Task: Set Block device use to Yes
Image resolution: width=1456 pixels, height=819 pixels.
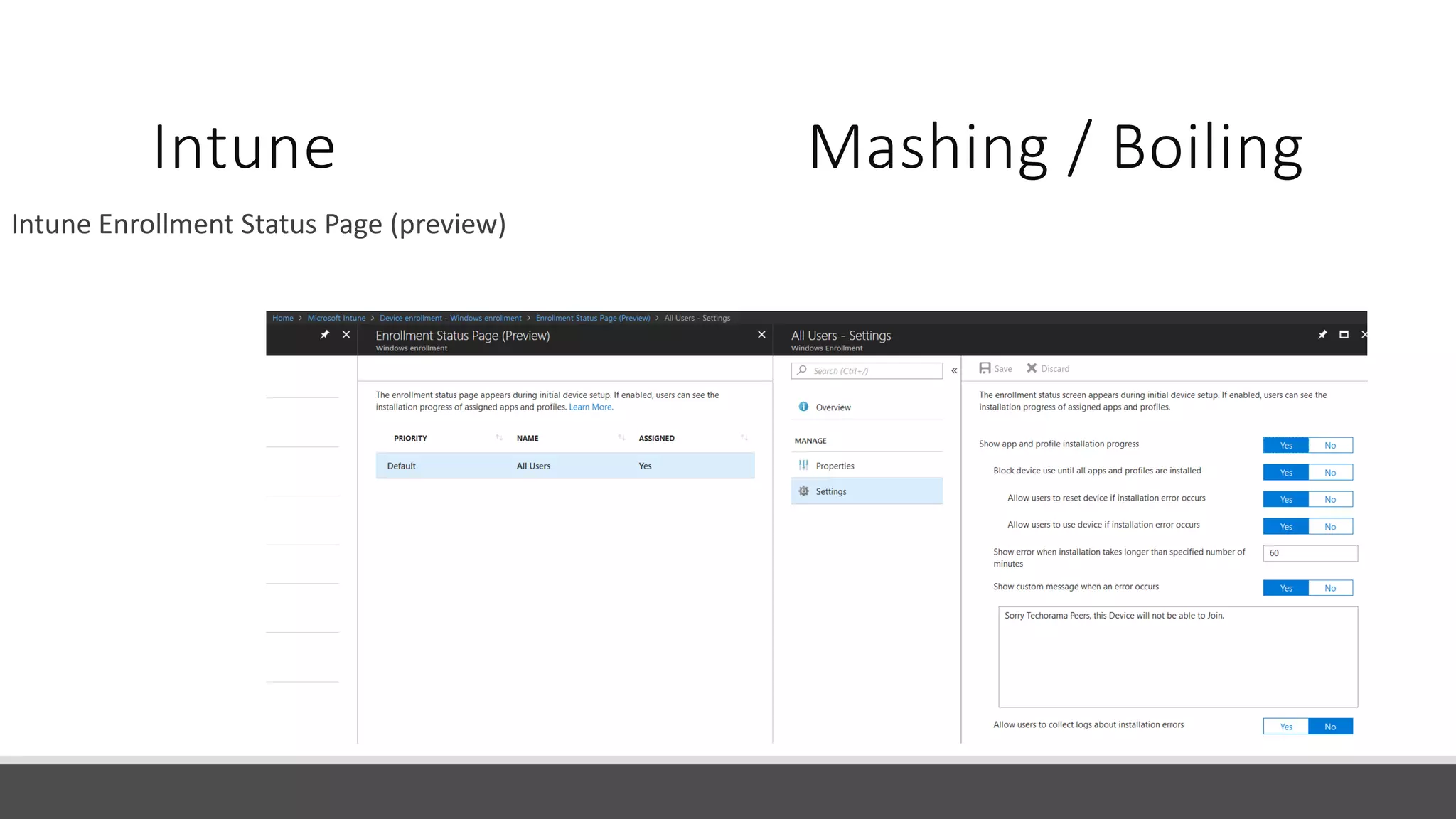Action: 1285,472
